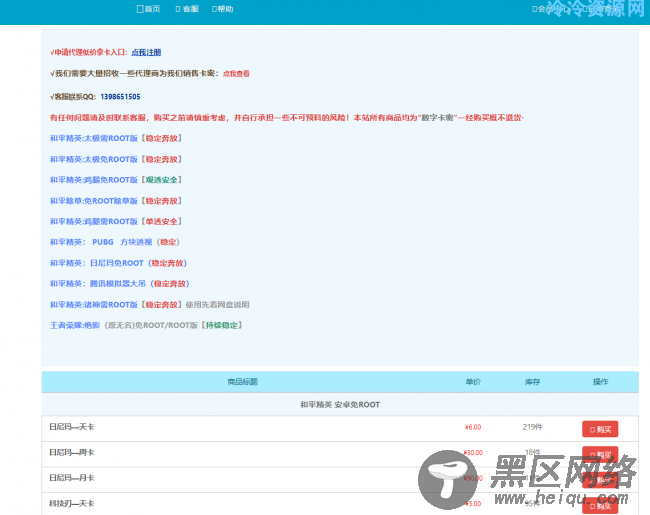
Task: Click the 使用先看网盘说明 note
Action: pyautogui.click(x=217, y=305)
